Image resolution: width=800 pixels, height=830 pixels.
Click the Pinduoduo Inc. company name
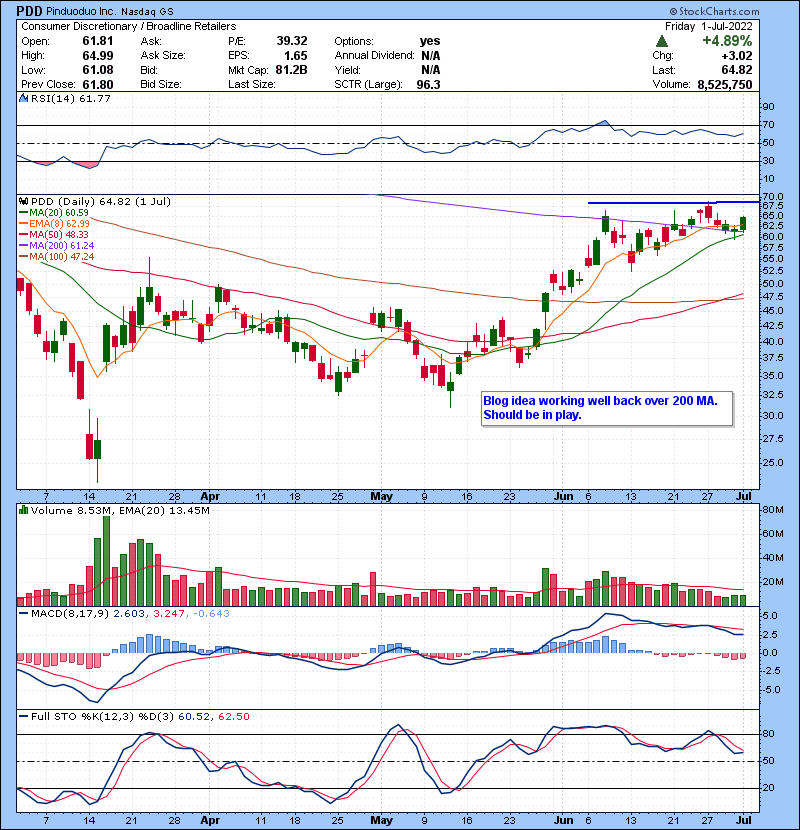tap(80, 11)
